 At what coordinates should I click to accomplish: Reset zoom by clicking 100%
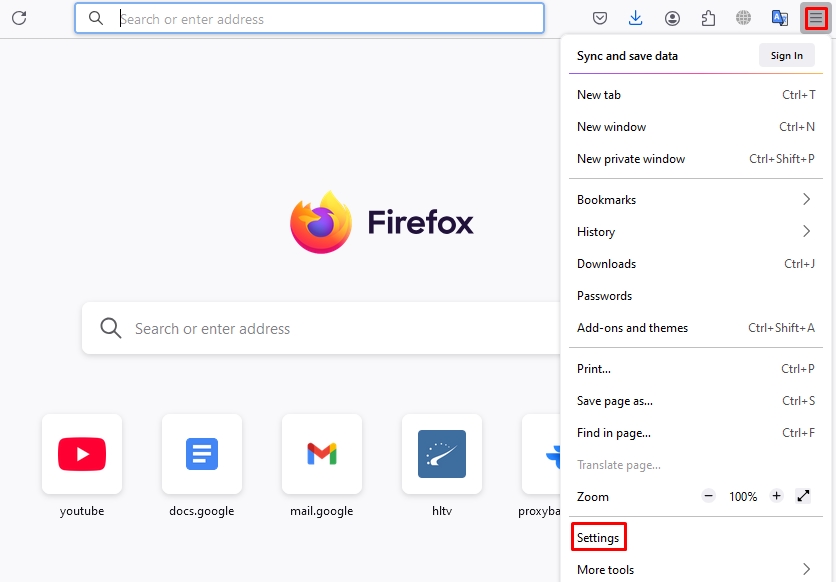(743, 497)
